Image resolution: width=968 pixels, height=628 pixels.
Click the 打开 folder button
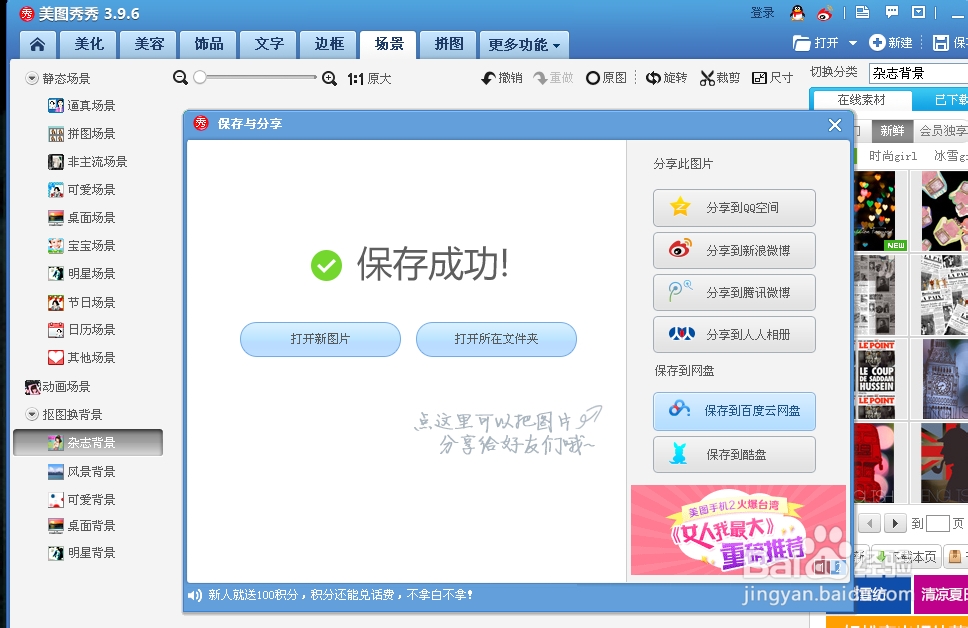(816, 43)
